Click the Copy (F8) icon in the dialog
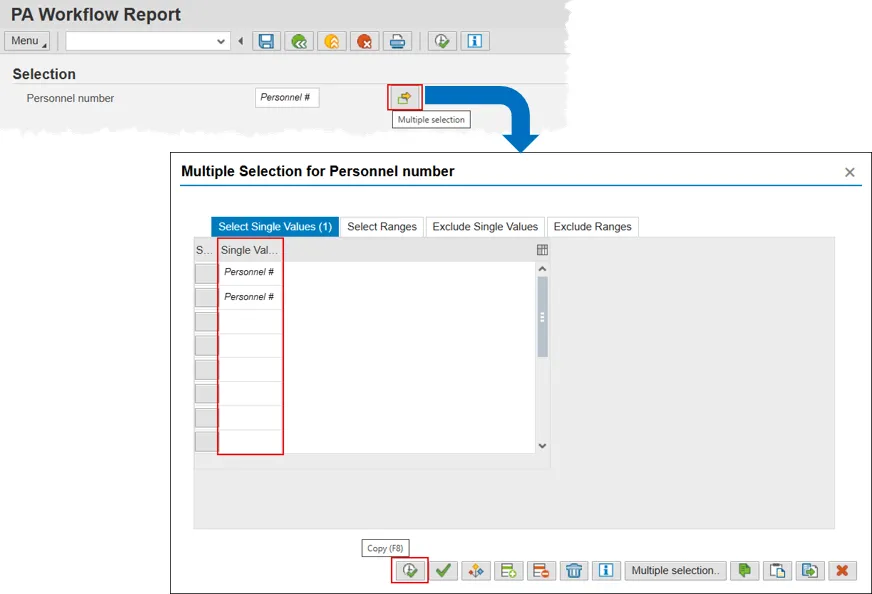 (x=410, y=570)
